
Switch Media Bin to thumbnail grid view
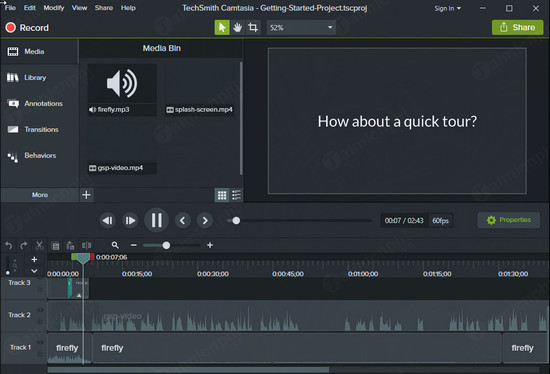tap(222, 195)
